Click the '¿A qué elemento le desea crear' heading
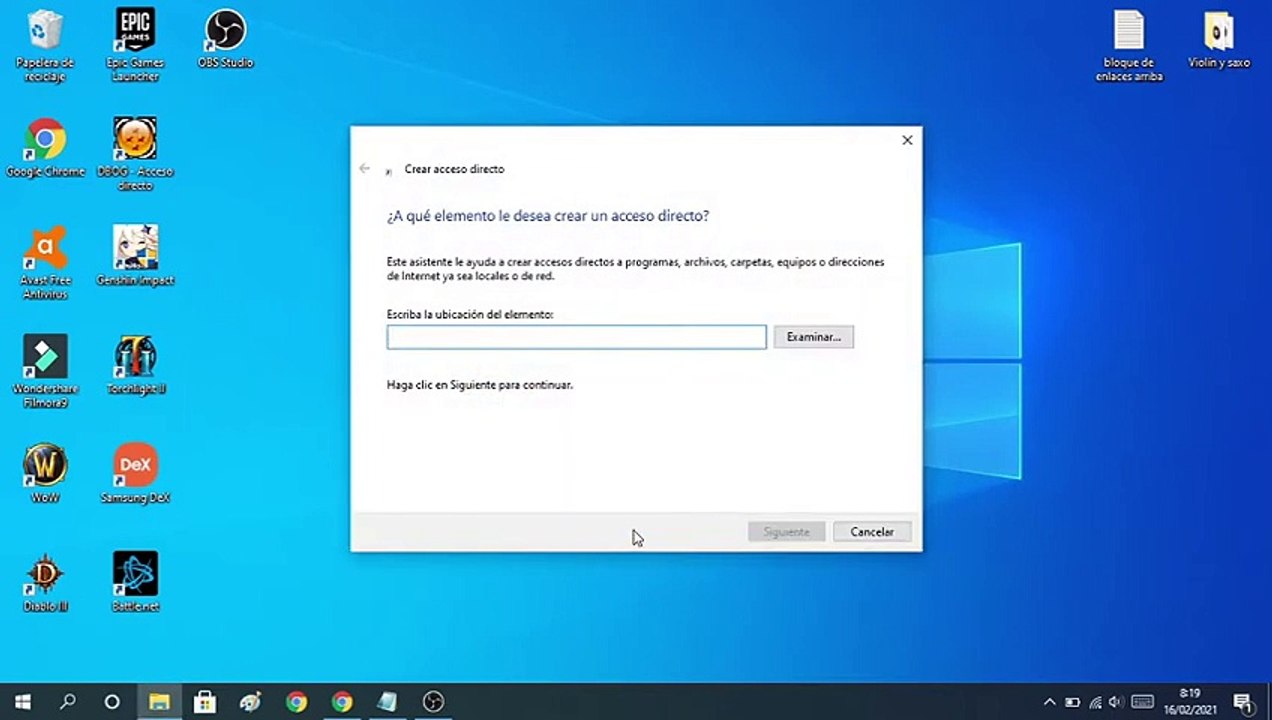Viewport: 1272px width, 720px height. [548, 216]
